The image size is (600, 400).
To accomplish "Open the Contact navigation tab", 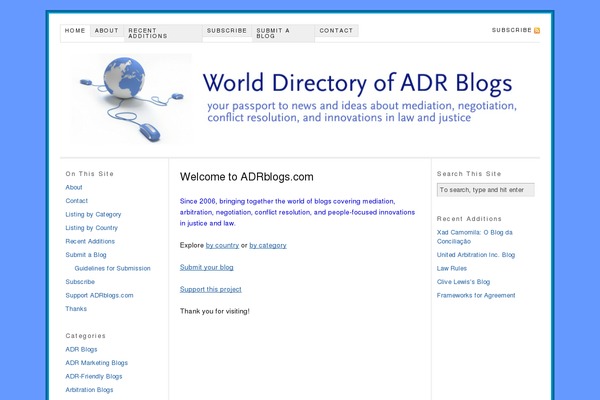I will (336, 31).
